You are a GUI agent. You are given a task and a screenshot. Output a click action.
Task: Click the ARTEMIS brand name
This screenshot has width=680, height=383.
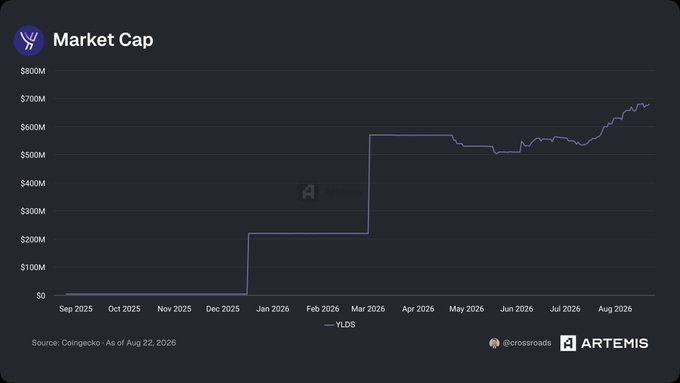pos(615,343)
